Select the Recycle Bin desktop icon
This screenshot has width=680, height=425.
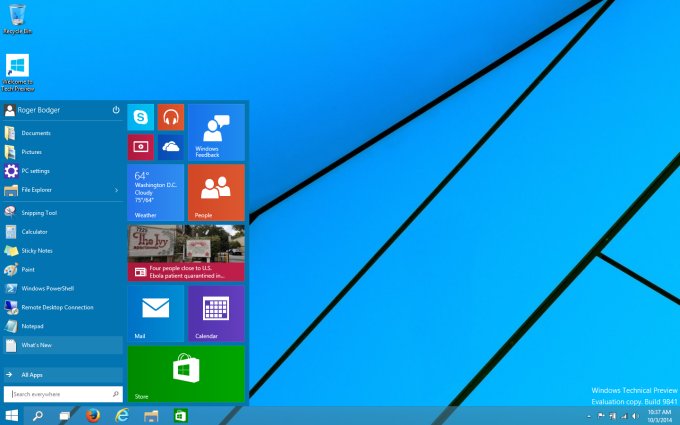(x=17, y=19)
